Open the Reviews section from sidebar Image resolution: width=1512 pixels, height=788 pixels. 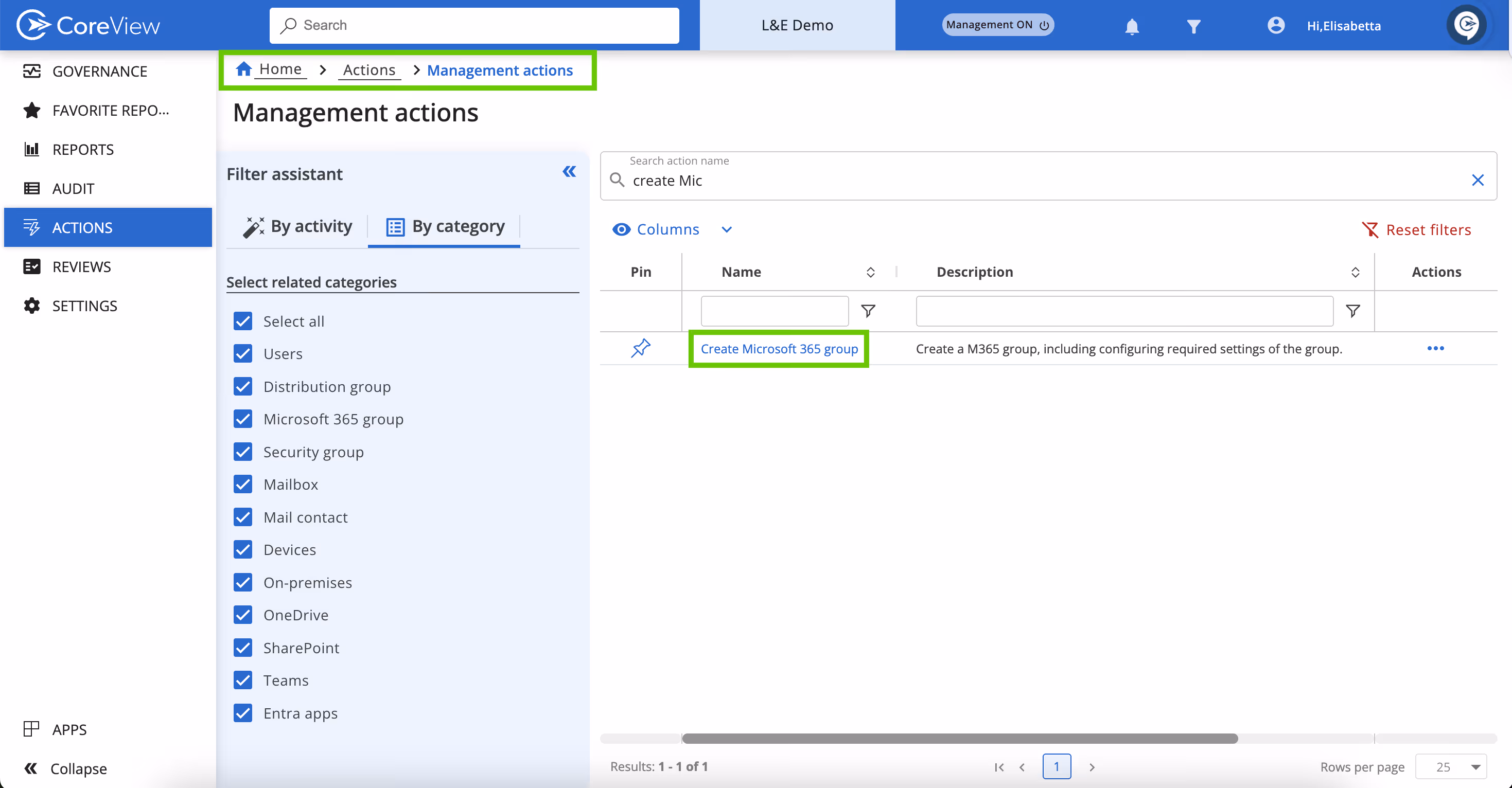[82, 266]
